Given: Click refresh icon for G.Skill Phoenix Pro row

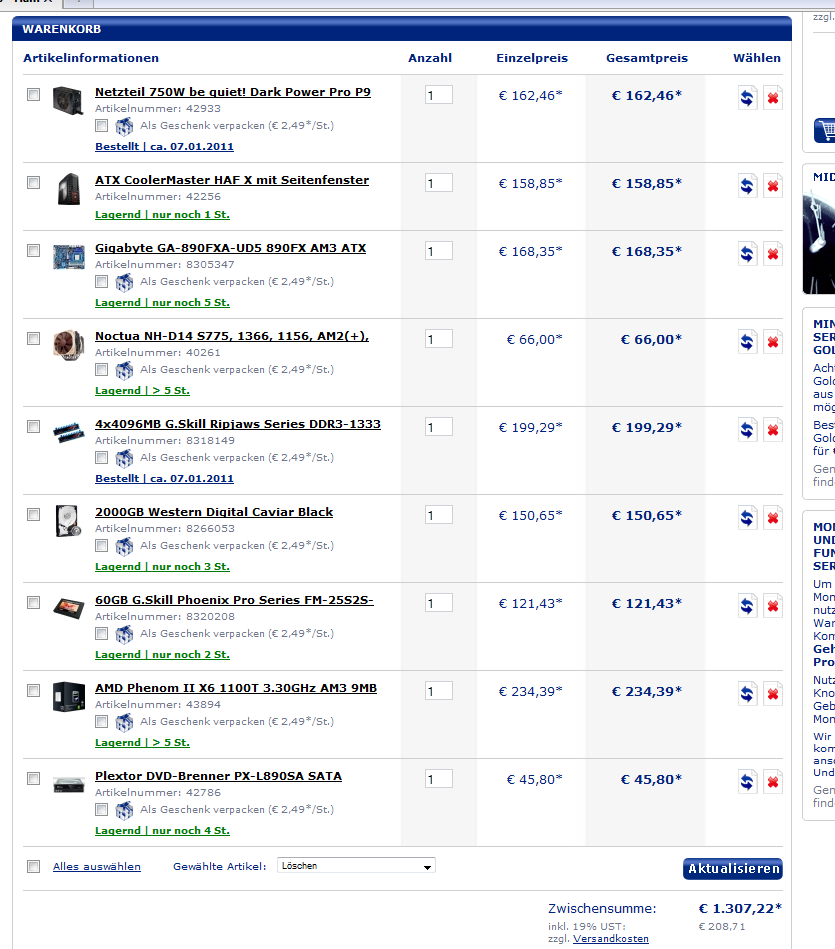Looking at the screenshot, I should [x=748, y=605].
